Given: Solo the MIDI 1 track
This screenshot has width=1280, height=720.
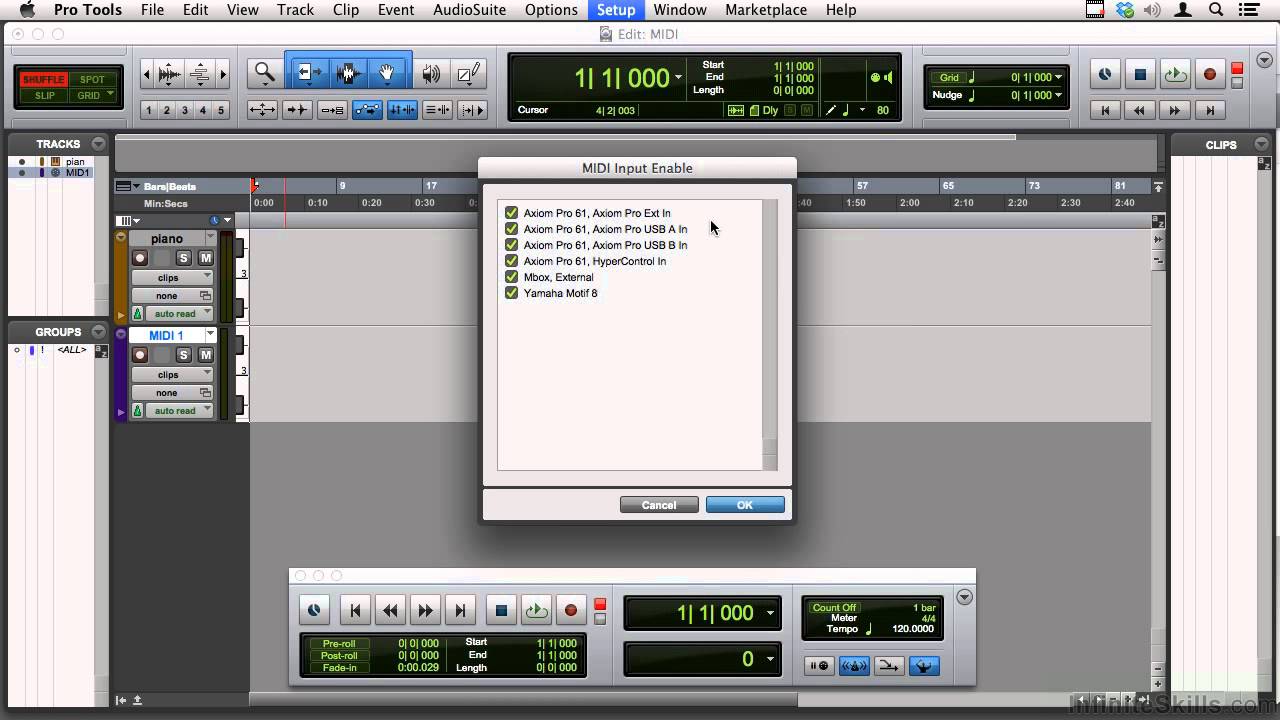Looking at the screenshot, I should click(x=183, y=355).
